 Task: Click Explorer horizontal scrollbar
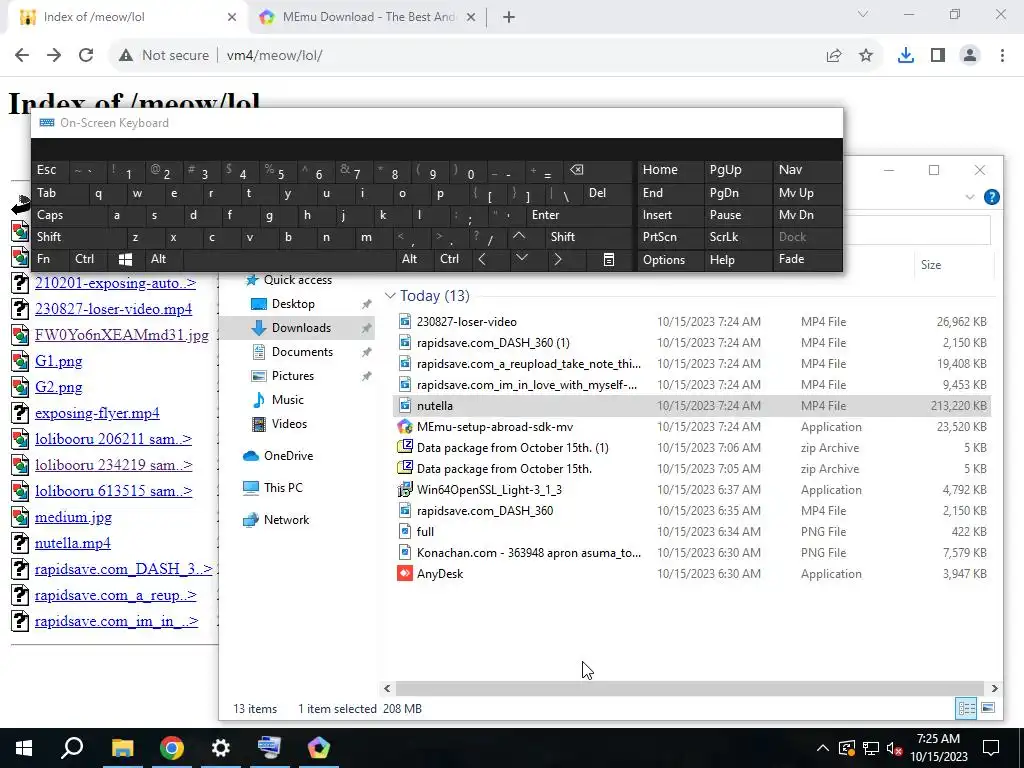690,688
